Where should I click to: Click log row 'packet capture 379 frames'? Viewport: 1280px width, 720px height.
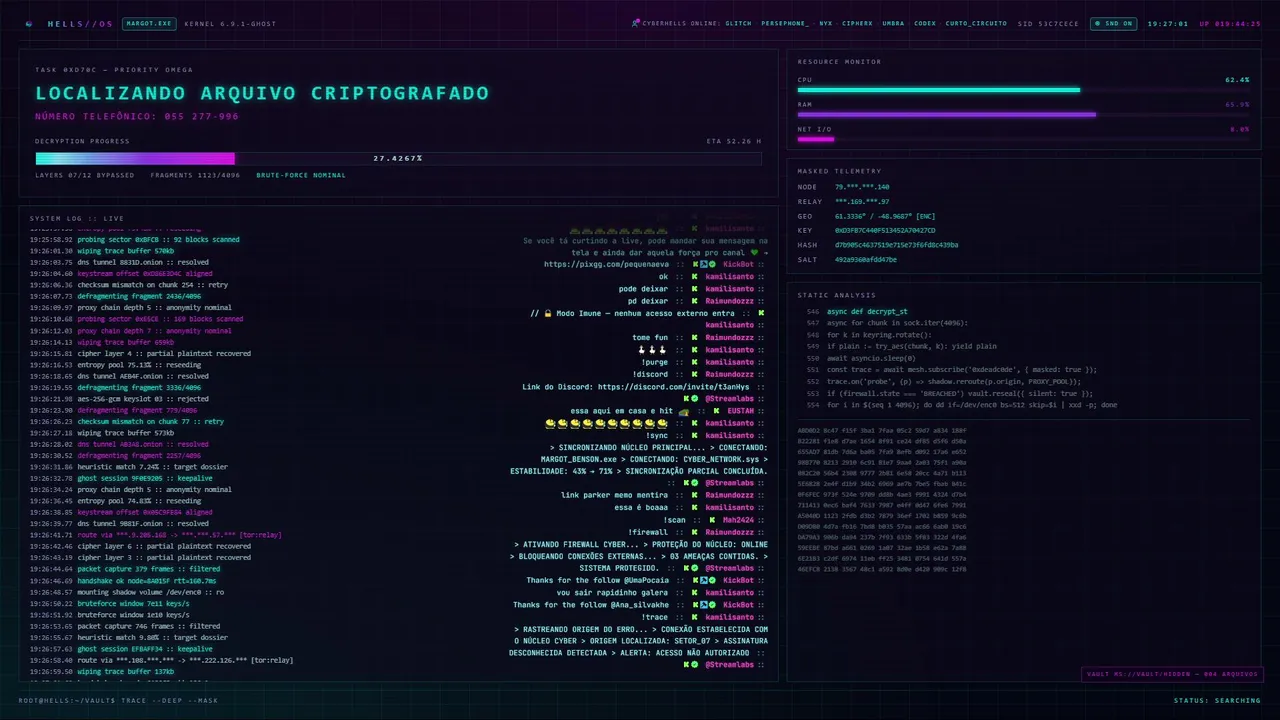click(125, 569)
